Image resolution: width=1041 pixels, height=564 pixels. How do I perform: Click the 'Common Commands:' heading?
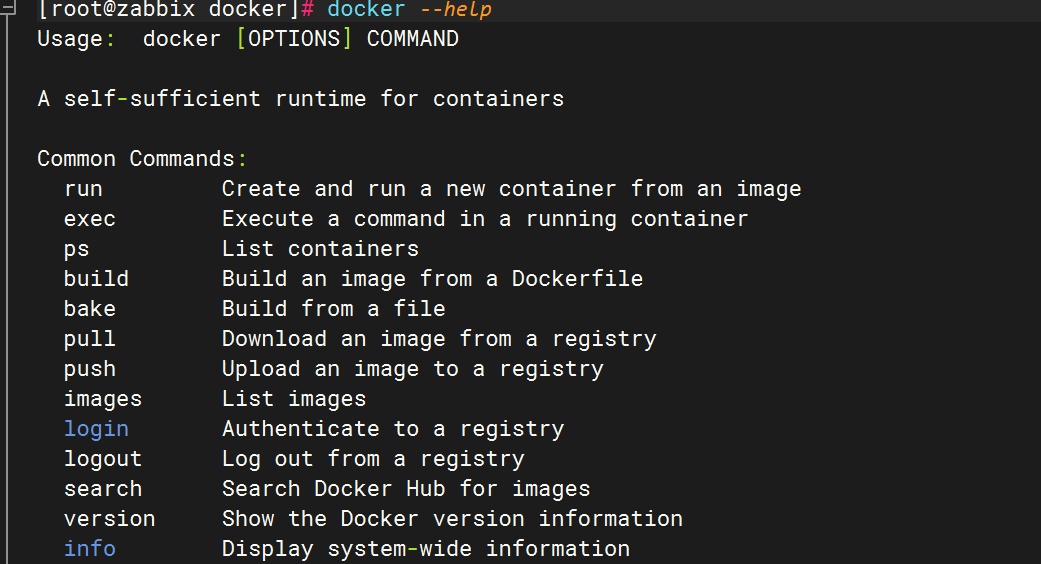[x=142, y=159]
